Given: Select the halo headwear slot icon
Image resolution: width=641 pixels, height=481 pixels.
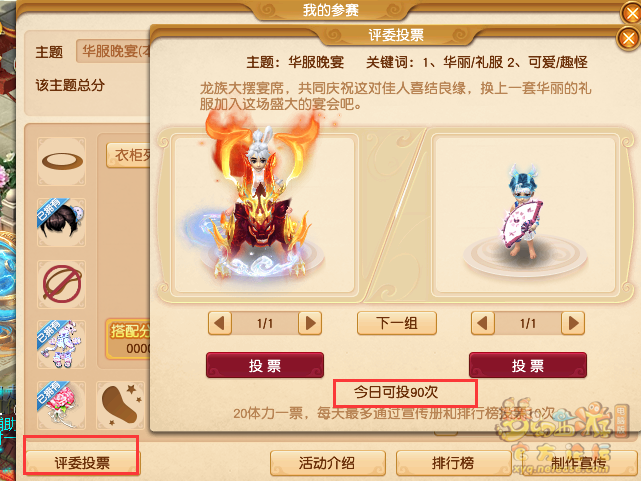Looking at the screenshot, I should 62,161.
